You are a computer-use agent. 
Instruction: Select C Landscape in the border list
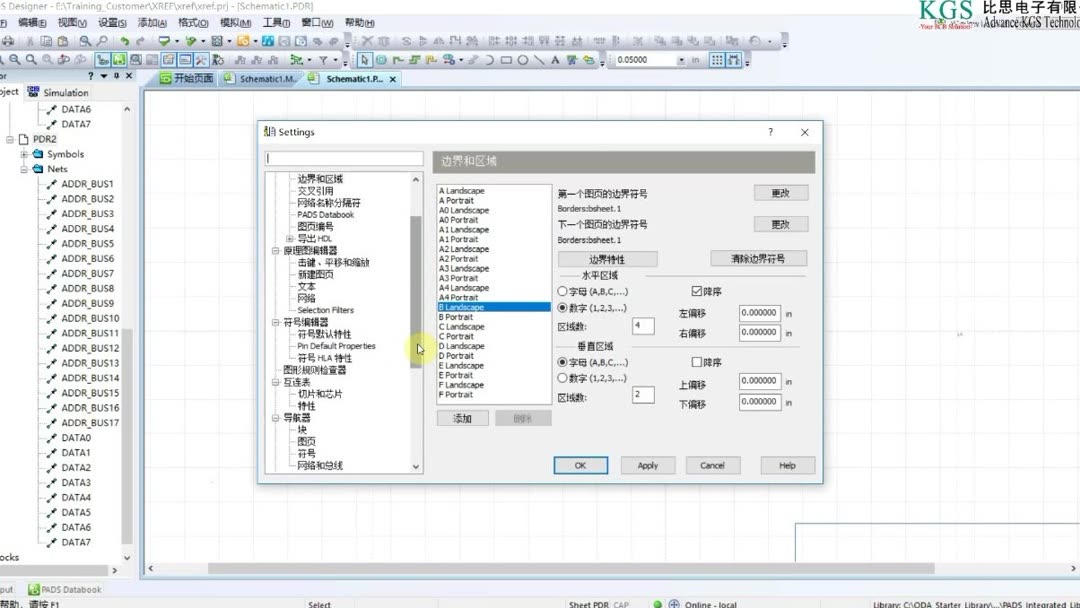pyautogui.click(x=461, y=327)
